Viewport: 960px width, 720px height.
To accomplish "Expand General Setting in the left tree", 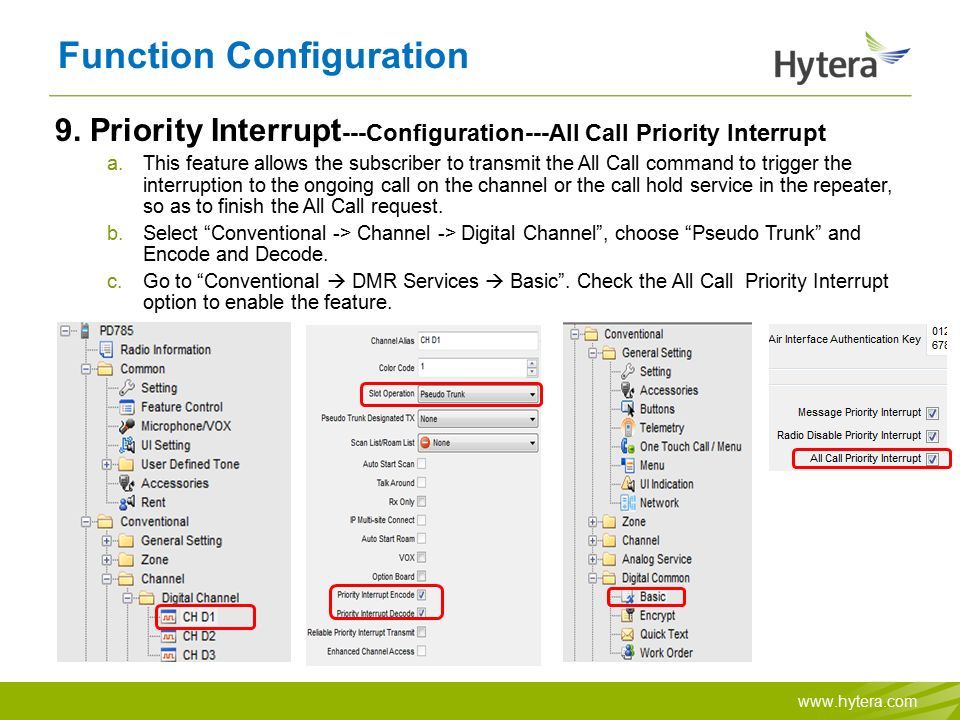I will (107, 541).
